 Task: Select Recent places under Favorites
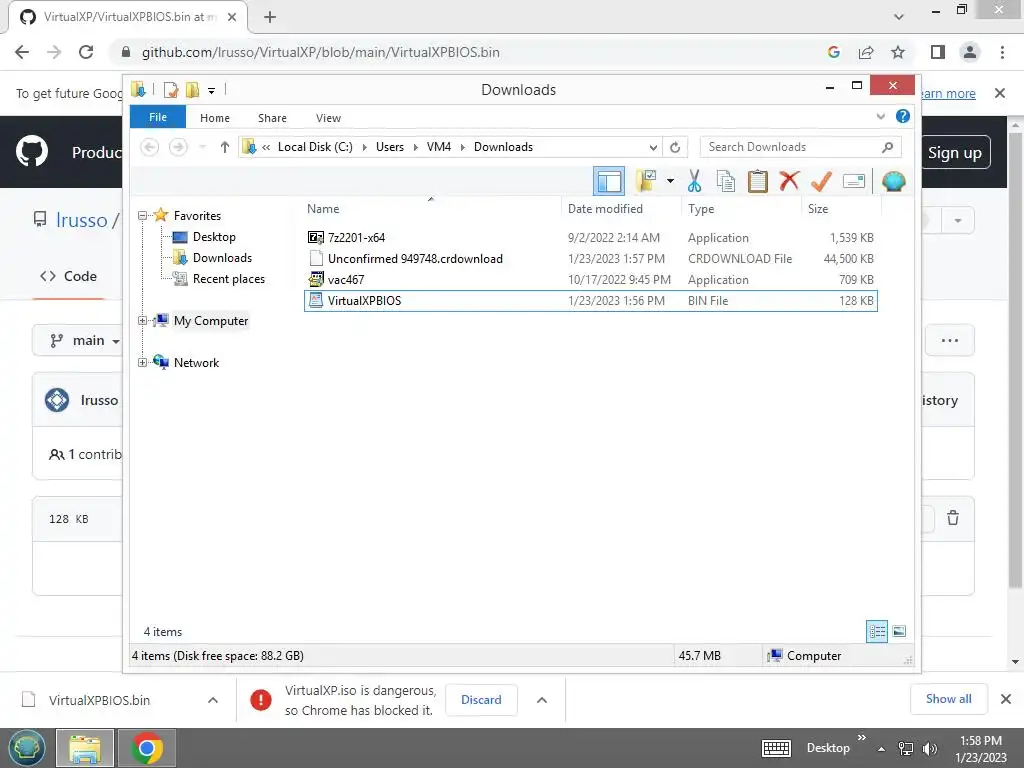point(228,279)
